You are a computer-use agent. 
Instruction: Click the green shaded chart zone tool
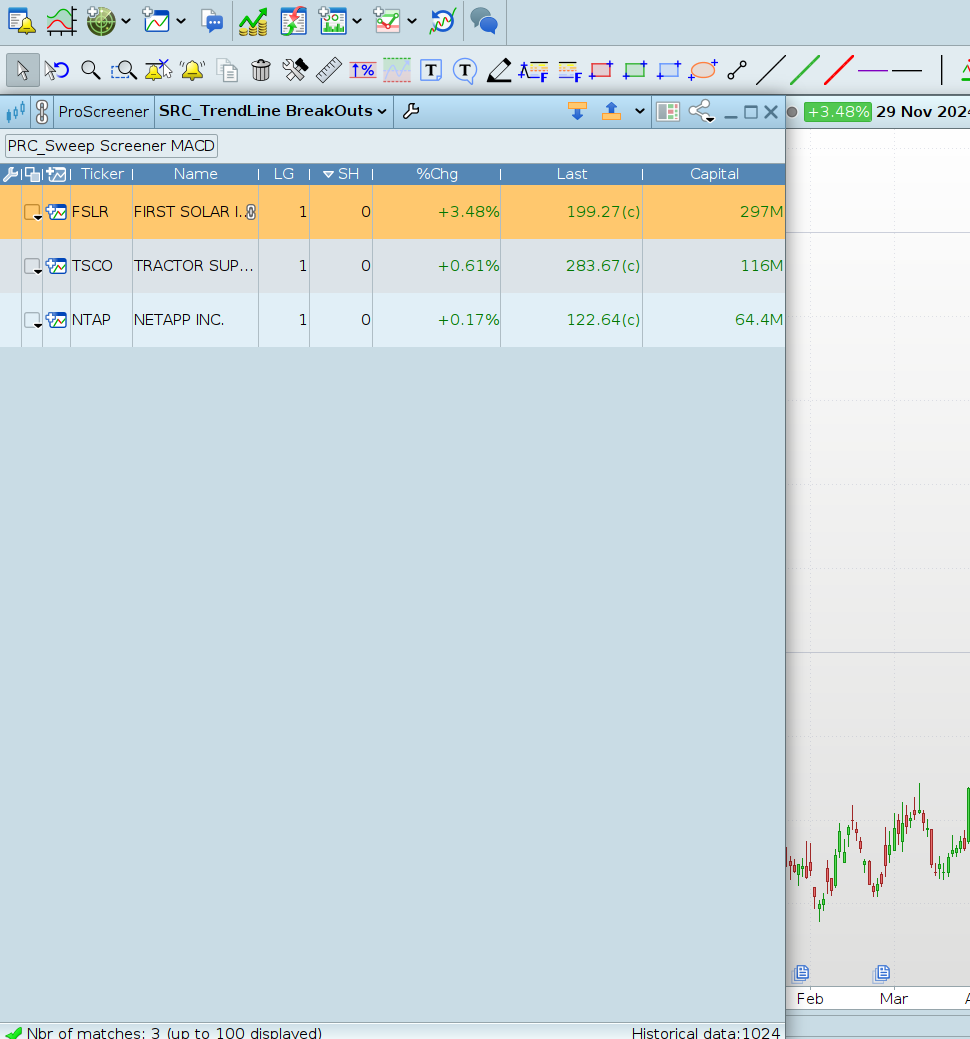point(397,70)
